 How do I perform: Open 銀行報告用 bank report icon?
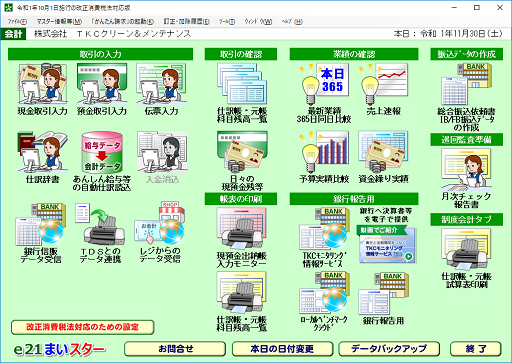click(x=383, y=298)
